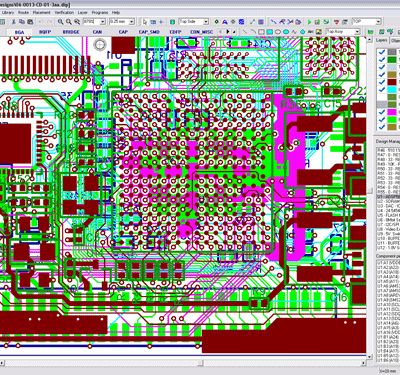Viewport: 400px width, 375px height.
Task: Select the outlined ellipse shape tool
Action: click(x=278, y=32)
